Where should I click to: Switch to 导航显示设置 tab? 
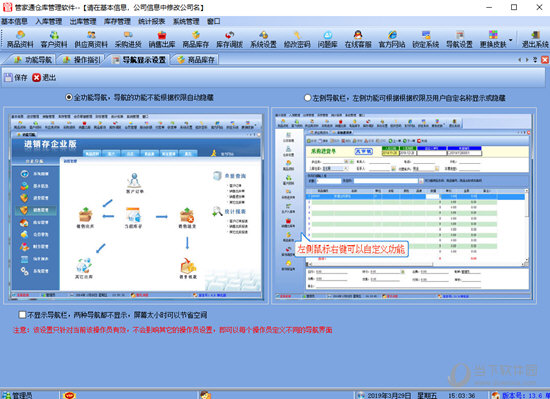click(139, 60)
